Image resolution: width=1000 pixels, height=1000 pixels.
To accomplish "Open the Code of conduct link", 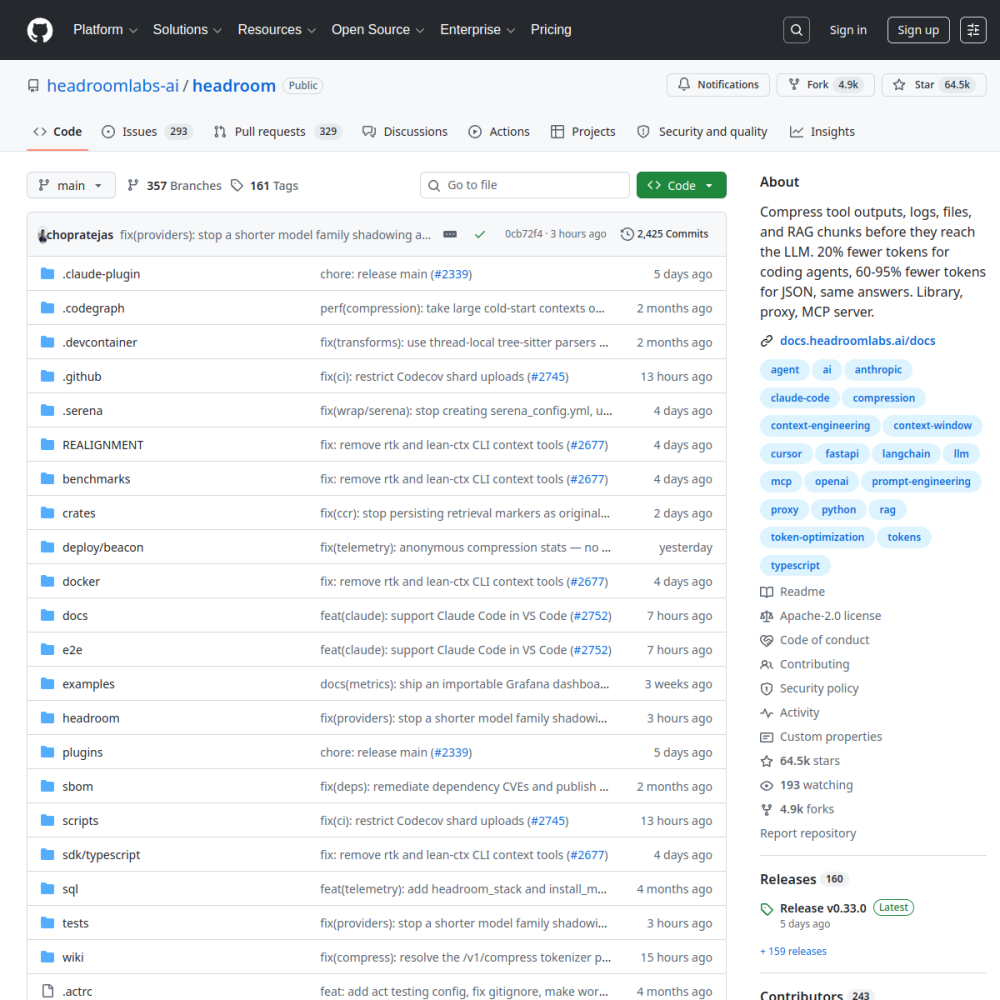I will [x=814, y=640].
